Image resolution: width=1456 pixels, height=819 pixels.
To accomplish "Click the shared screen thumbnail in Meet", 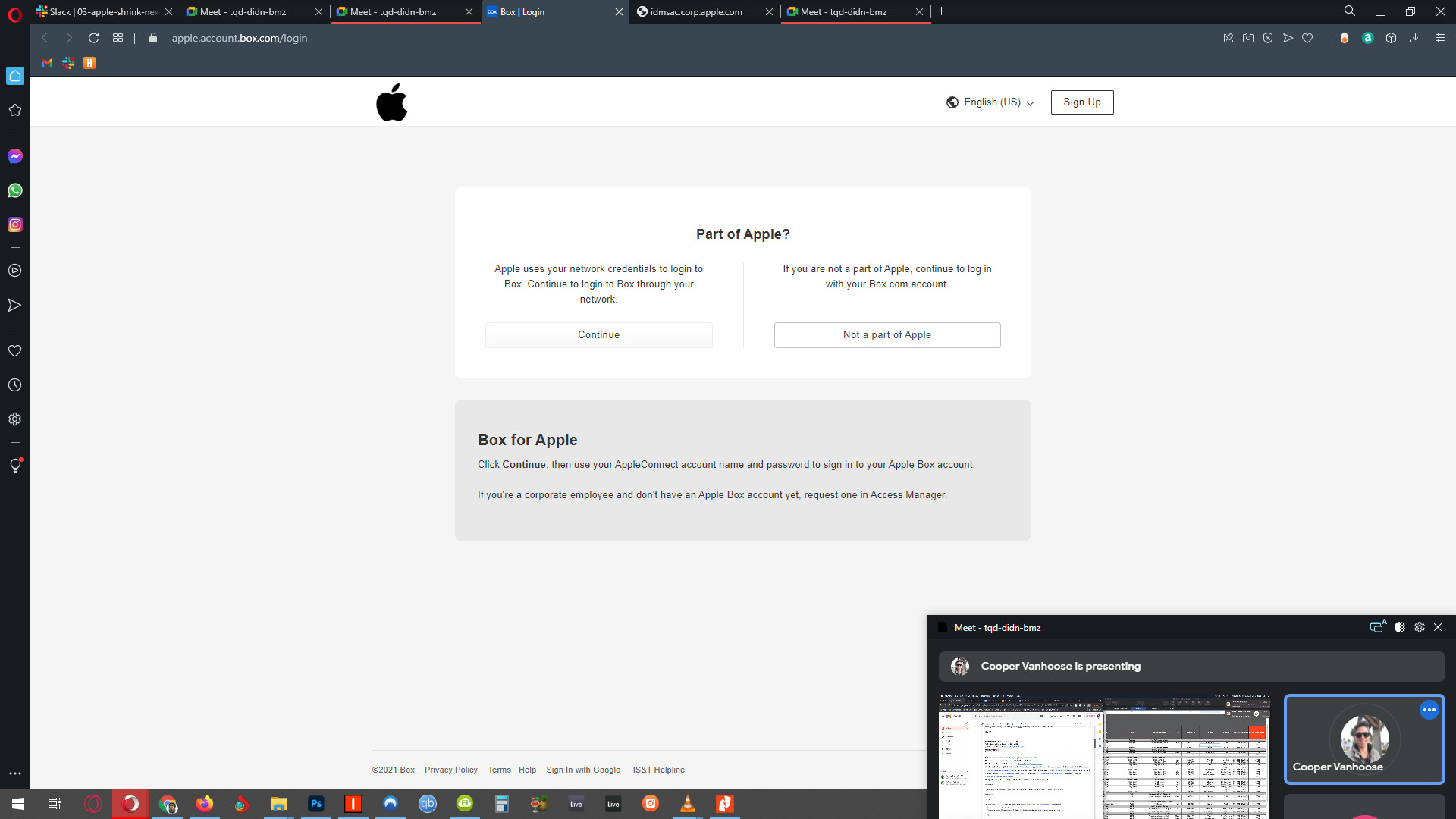I will coord(1104,757).
